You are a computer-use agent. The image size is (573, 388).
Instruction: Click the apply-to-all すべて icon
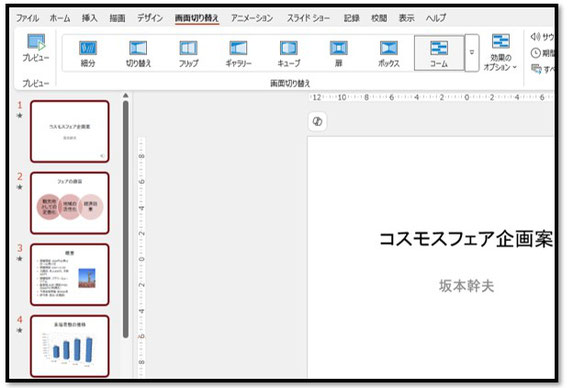(x=536, y=68)
